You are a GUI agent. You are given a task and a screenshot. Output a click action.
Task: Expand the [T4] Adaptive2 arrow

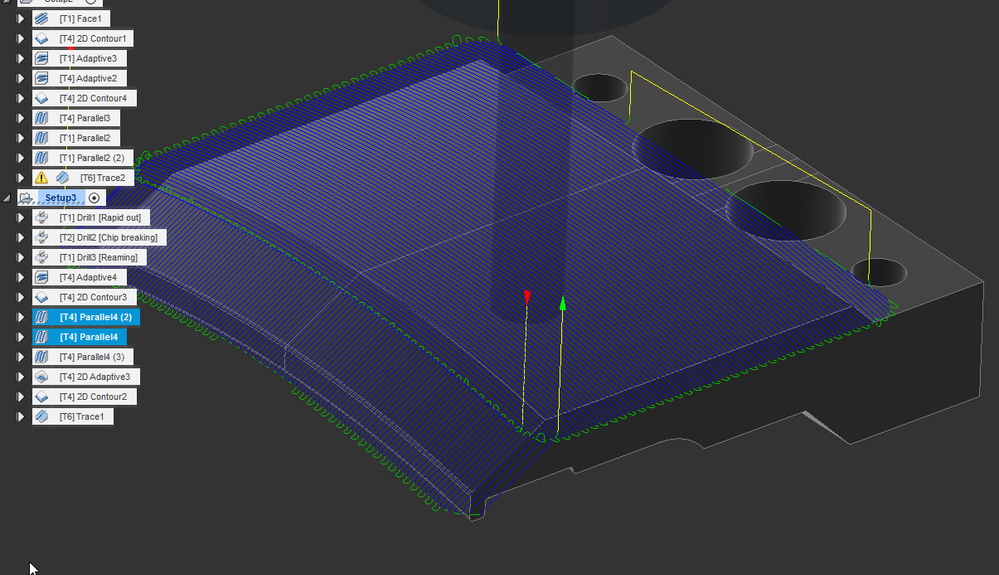click(x=20, y=78)
